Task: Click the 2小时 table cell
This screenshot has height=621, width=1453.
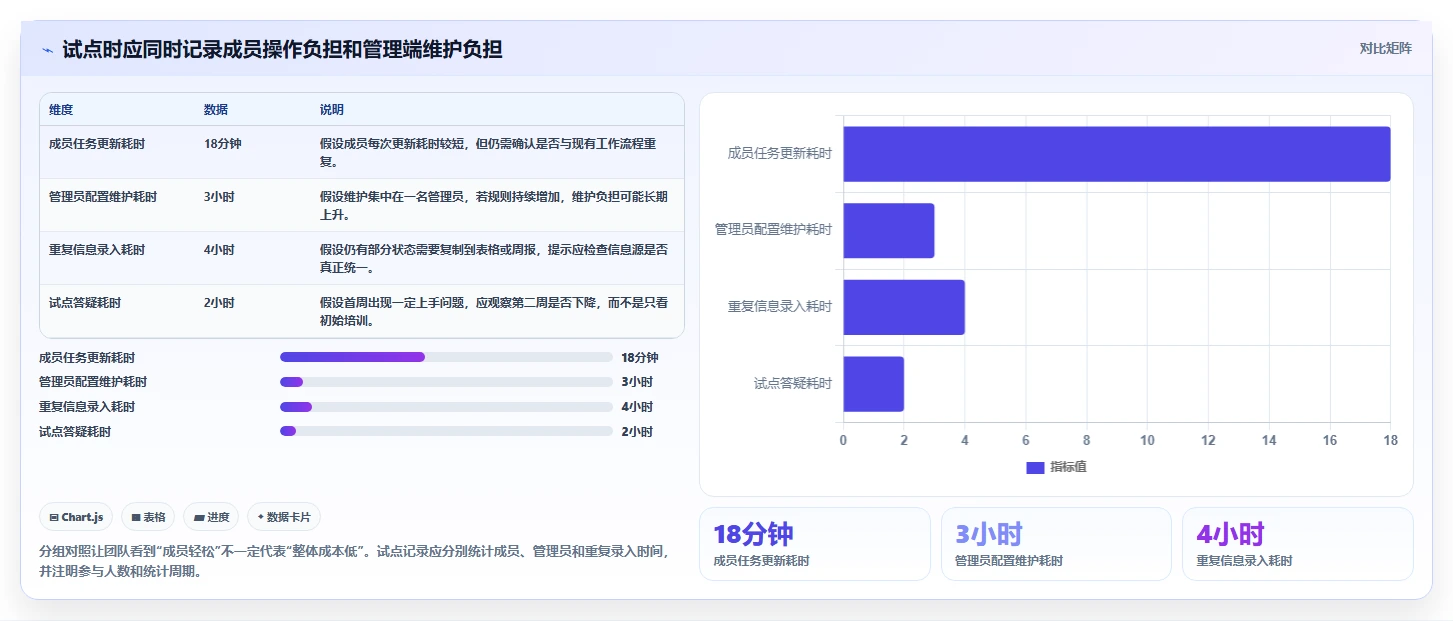Action: tap(219, 303)
